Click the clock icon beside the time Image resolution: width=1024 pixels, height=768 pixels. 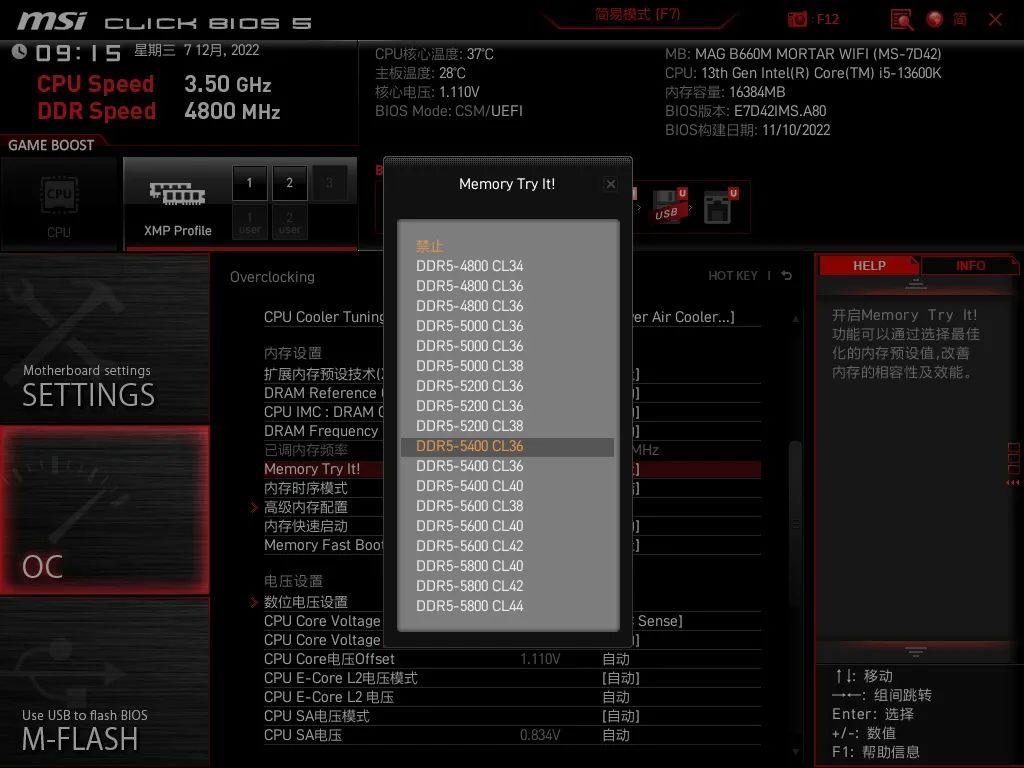(19, 52)
